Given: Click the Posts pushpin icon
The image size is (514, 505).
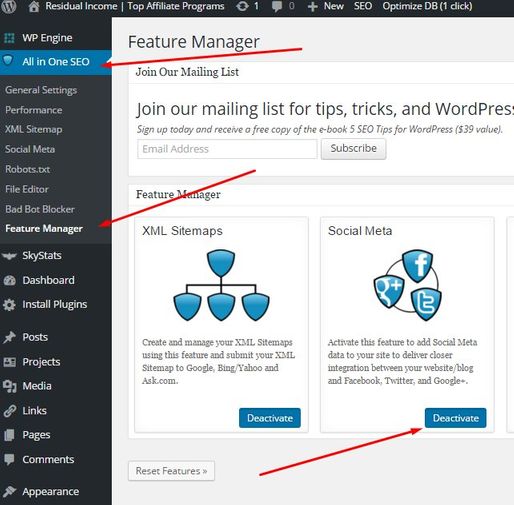Looking at the screenshot, I should pos(9,337).
